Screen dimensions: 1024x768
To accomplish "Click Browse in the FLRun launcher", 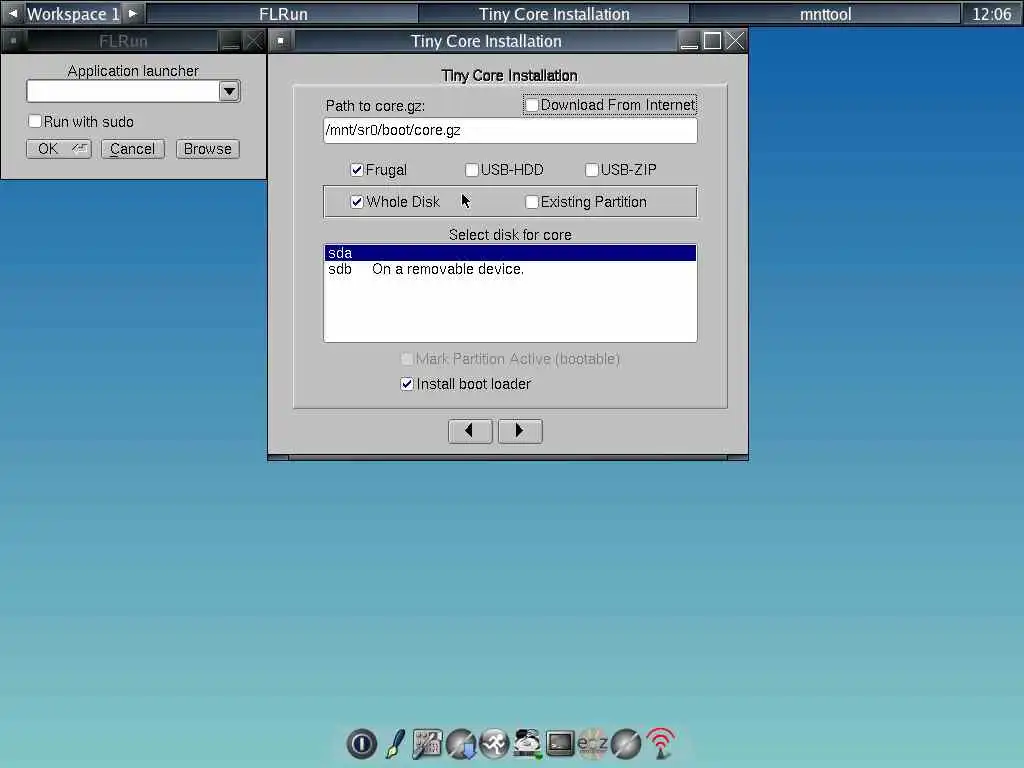I will [208, 149].
